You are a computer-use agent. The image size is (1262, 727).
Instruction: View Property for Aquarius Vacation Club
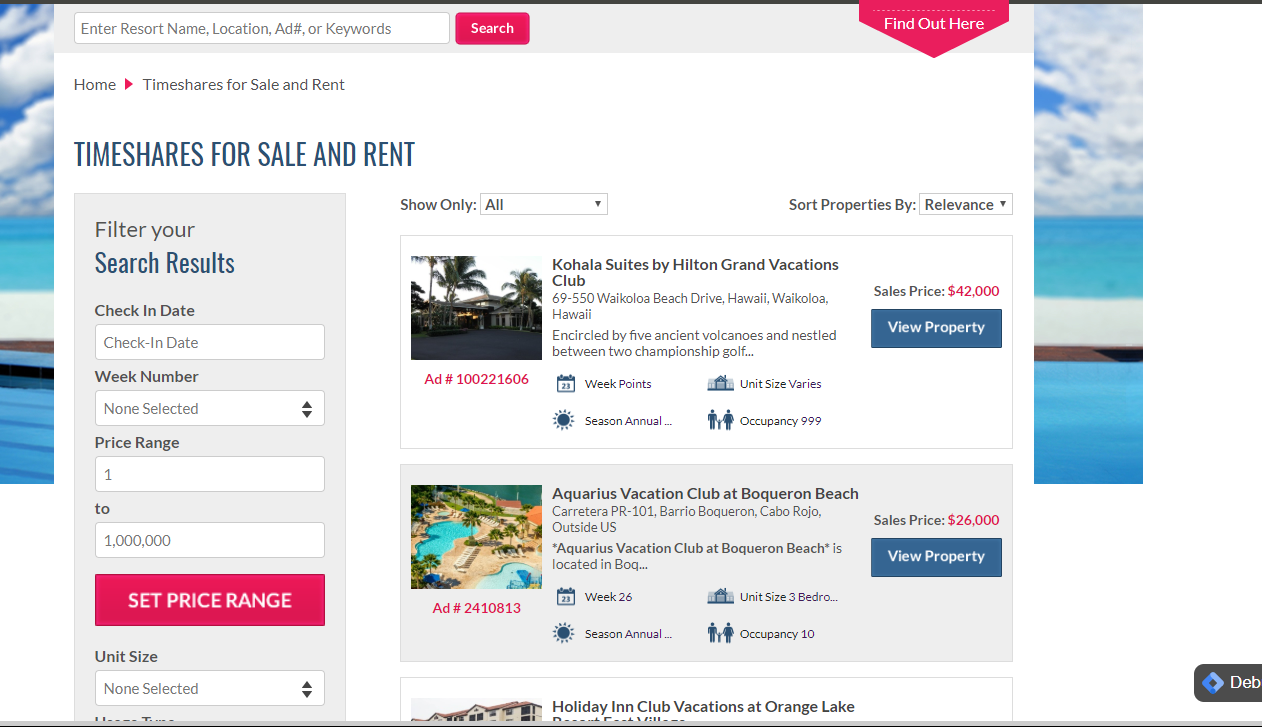(x=936, y=557)
